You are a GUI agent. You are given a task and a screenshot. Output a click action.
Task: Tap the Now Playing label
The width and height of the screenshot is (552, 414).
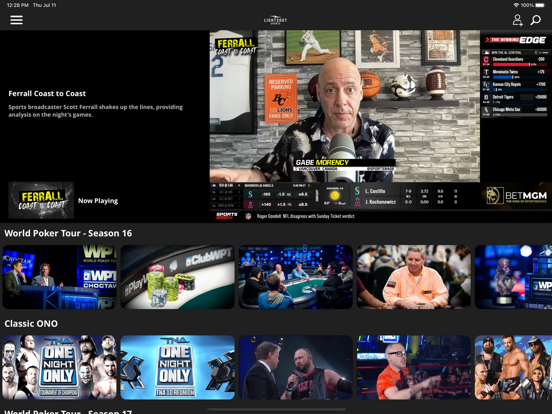pos(98,201)
